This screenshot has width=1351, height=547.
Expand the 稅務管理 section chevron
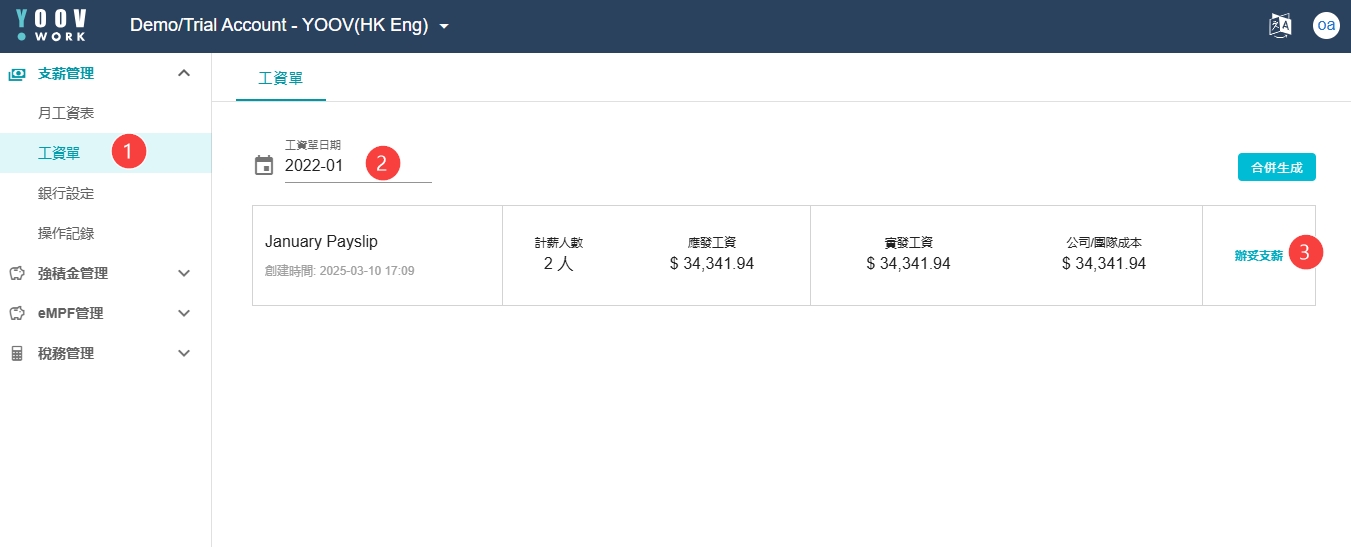click(184, 353)
